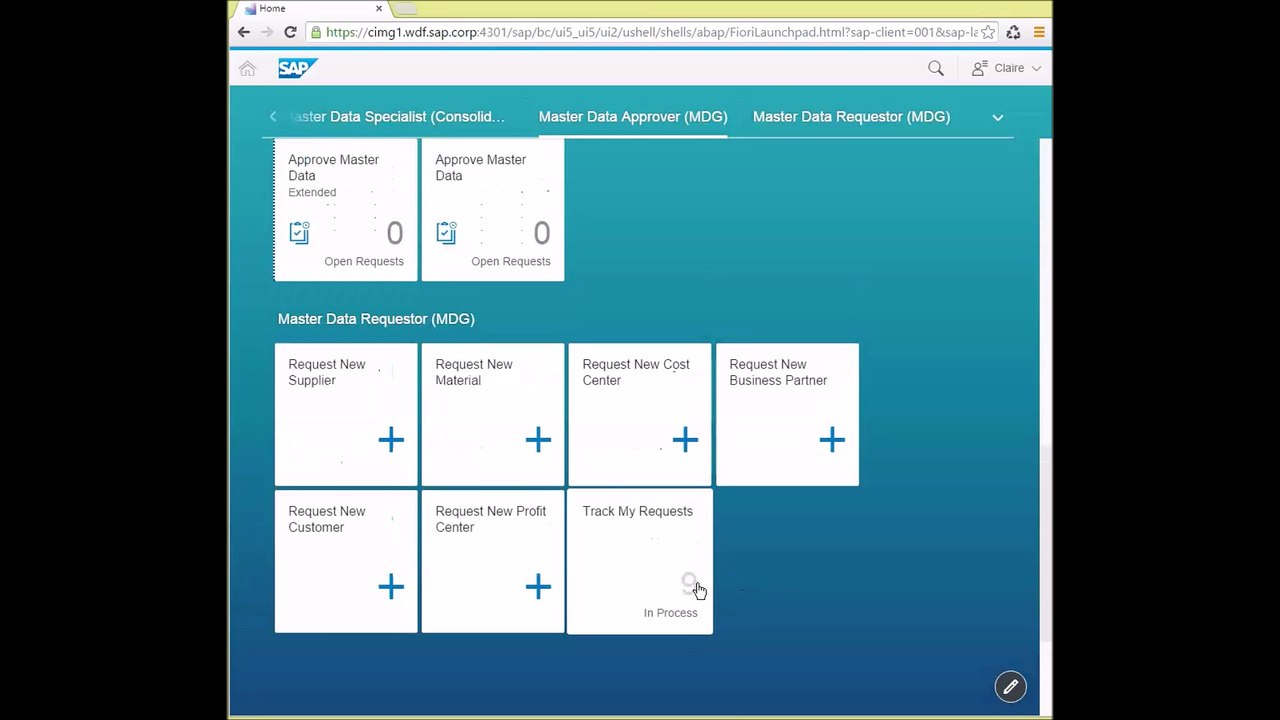The image size is (1280, 720).
Task: Expand the group tabs overflow dropdown
Action: [x=997, y=117]
